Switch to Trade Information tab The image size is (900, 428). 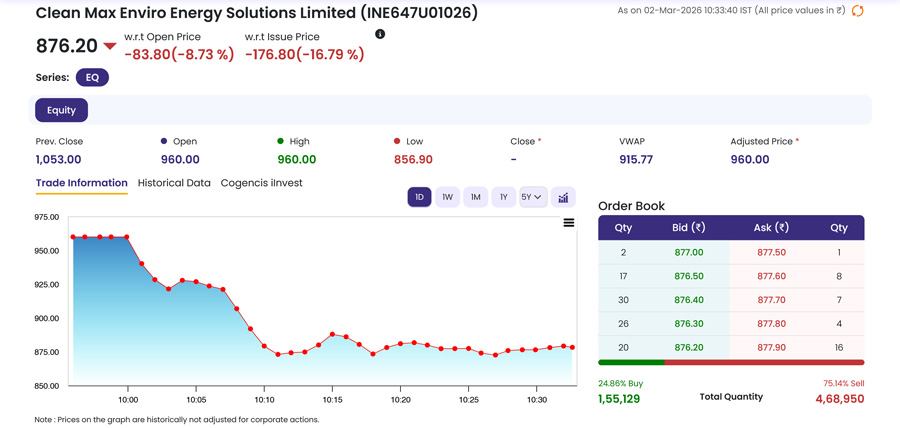(82, 183)
